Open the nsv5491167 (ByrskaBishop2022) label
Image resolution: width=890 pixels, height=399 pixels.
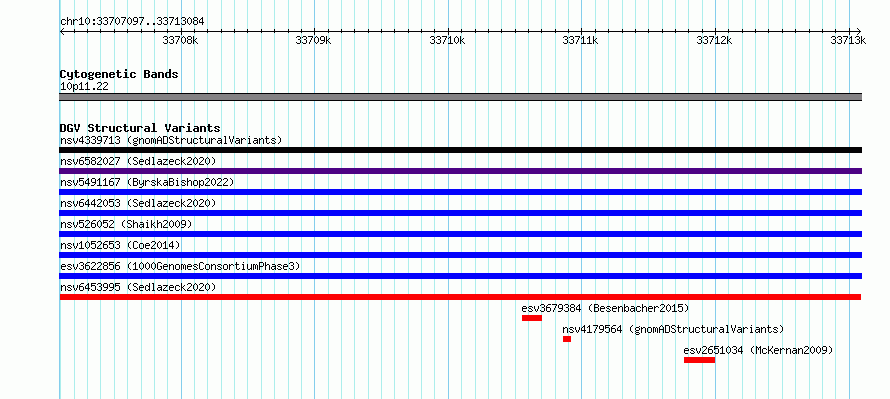(147, 182)
